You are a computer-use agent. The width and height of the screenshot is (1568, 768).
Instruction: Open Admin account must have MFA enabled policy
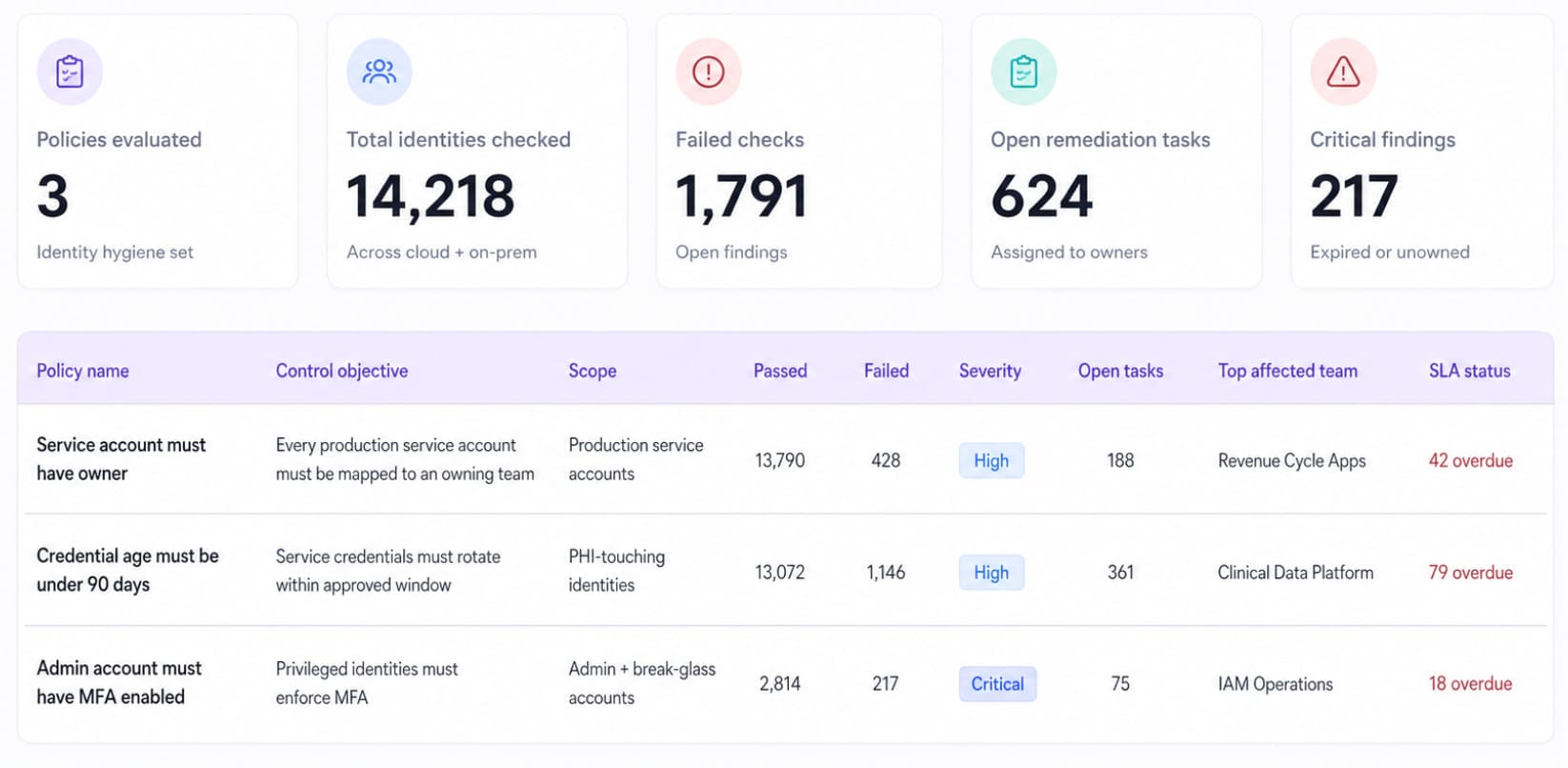pos(119,682)
